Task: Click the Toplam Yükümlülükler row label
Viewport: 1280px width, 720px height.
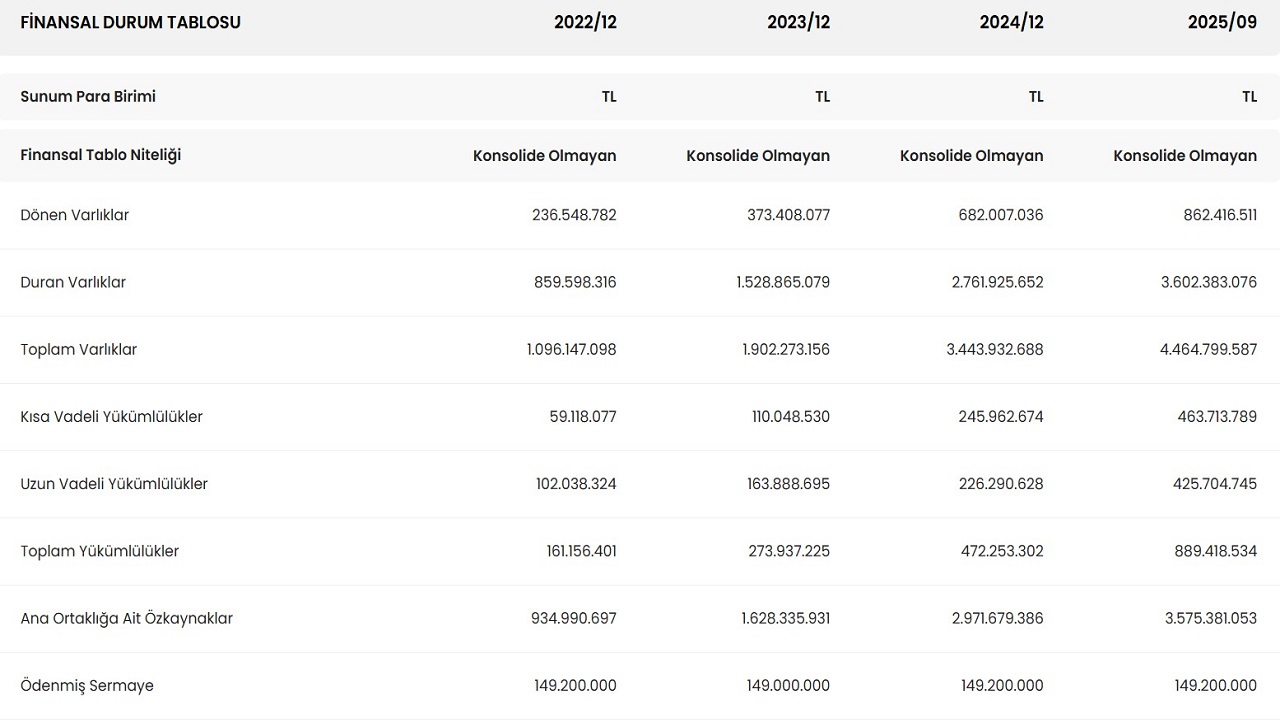Action: [x=100, y=551]
